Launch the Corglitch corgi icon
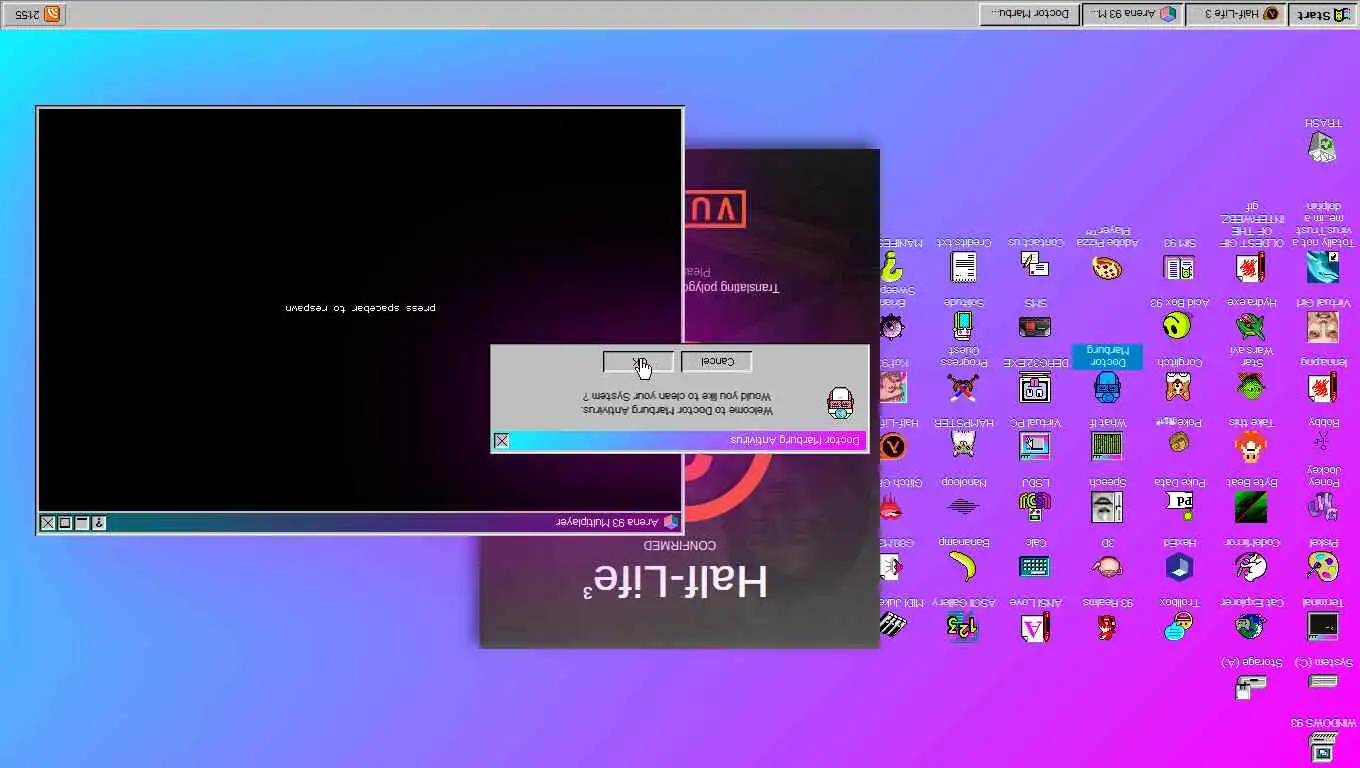The height and width of the screenshot is (768, 1360). [1179, 386]
